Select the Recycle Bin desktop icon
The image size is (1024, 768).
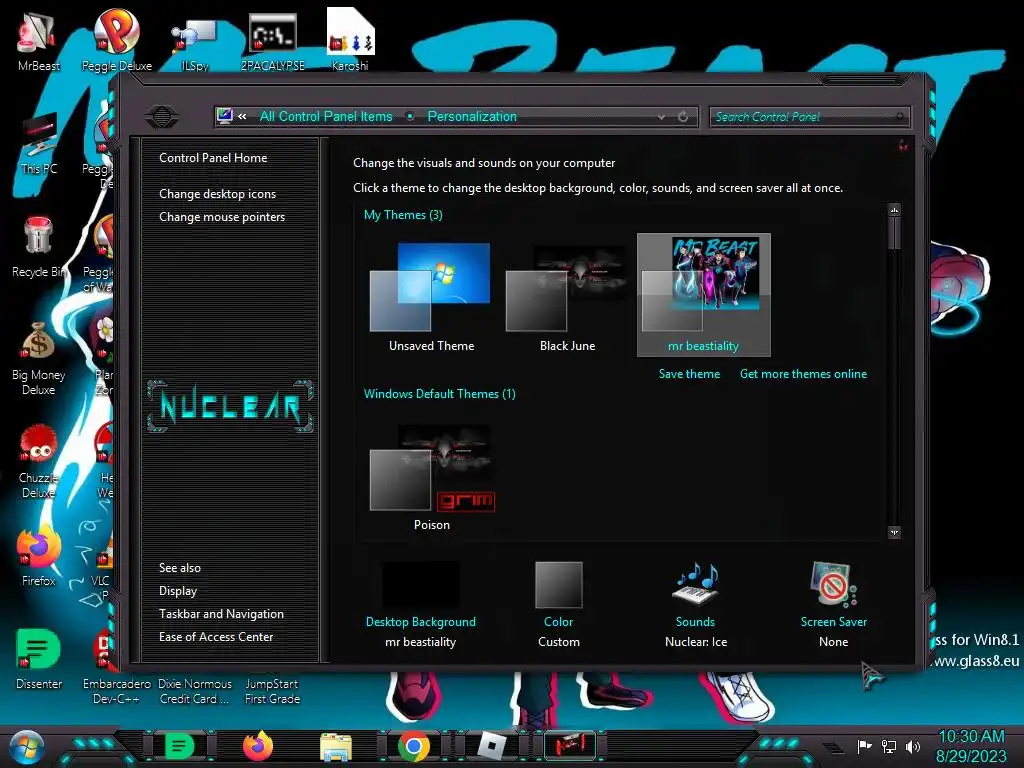(x=39, y=247)
